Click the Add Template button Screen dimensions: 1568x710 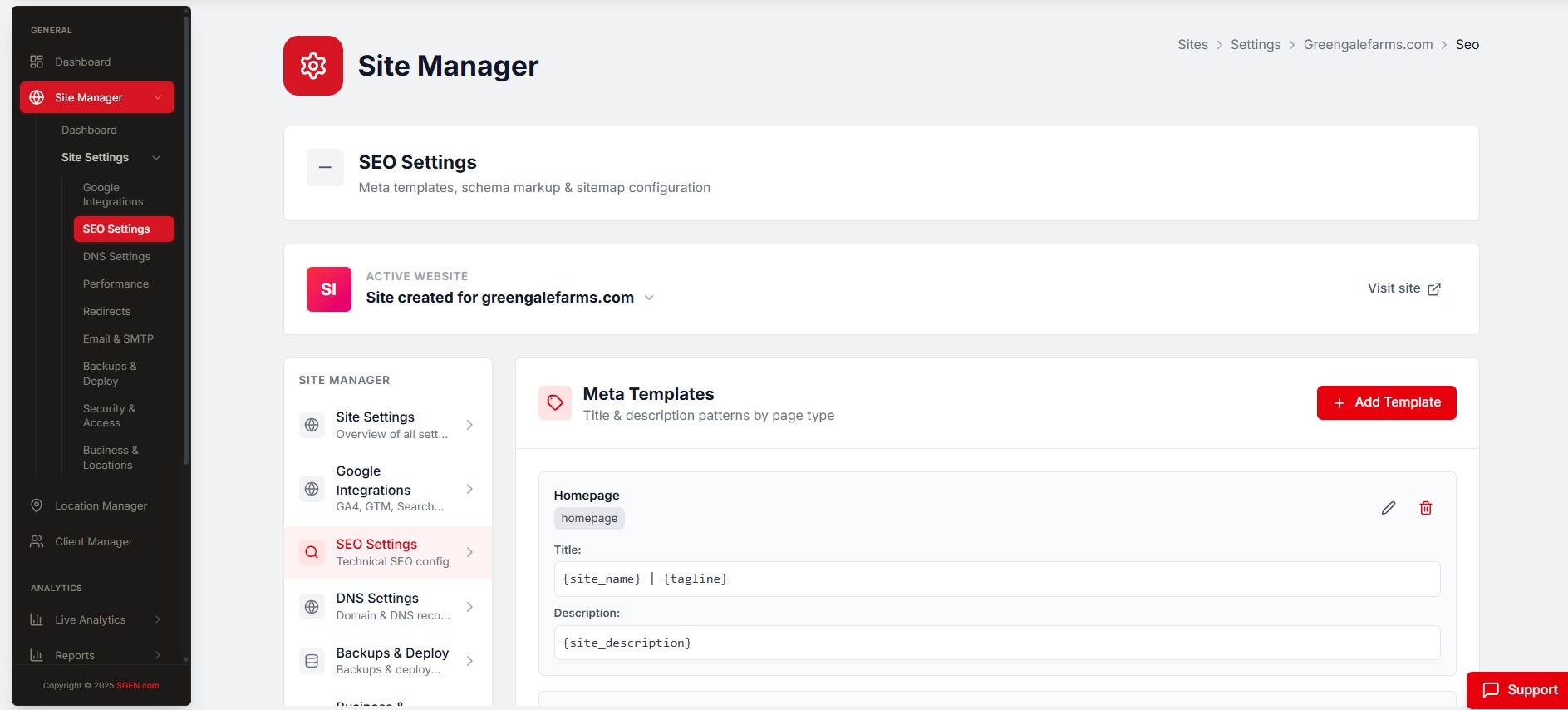click(x=1386, y=402)
